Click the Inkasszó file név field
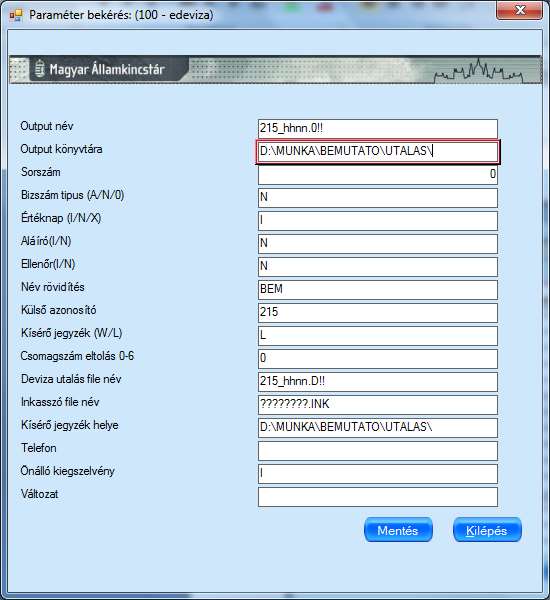The height and width of the screenshot is (600, 550). [x=378, y=404]
